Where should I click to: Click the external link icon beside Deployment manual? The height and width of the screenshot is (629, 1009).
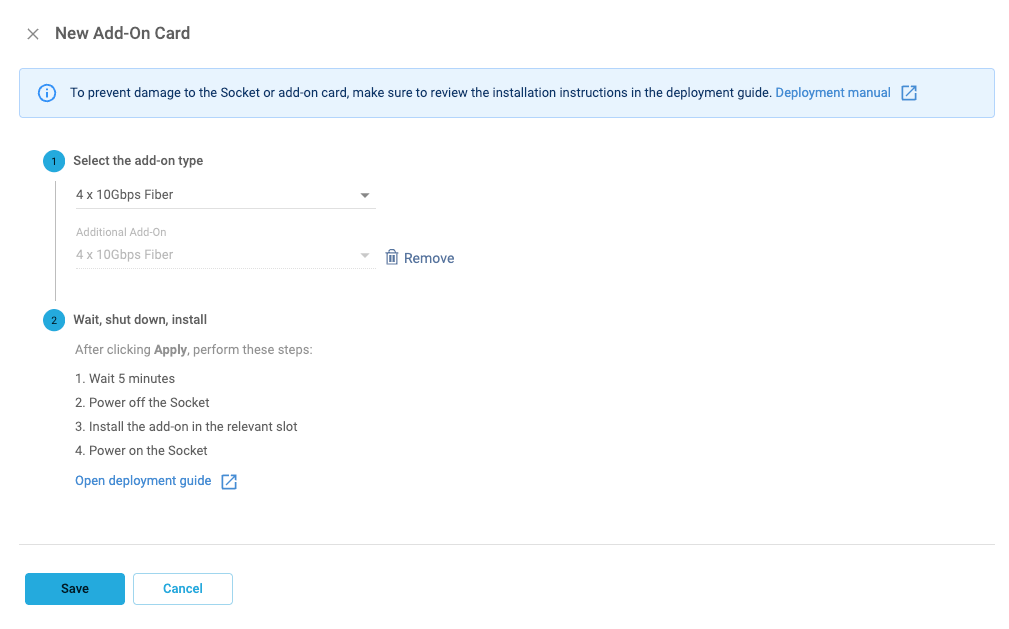pos(908,92)
